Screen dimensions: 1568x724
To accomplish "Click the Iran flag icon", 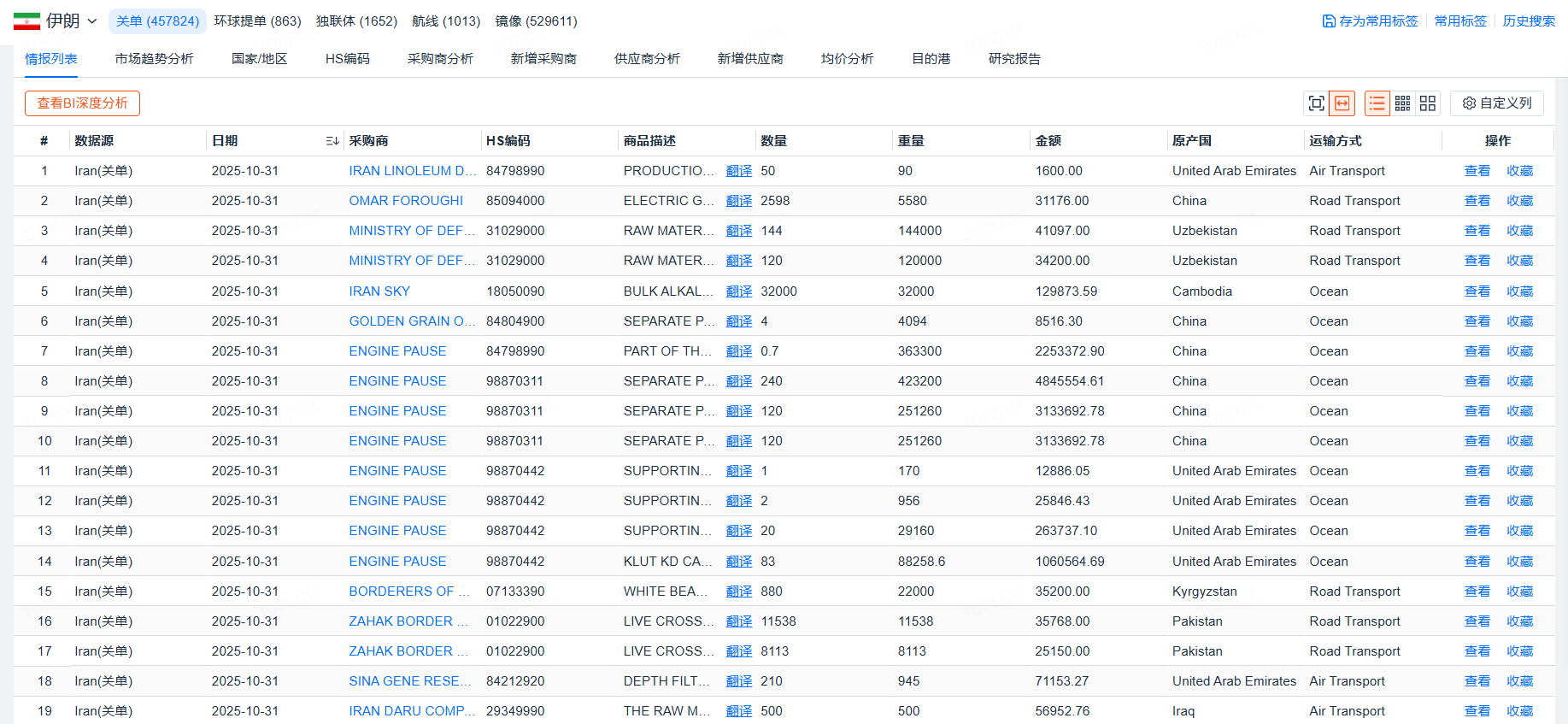I will [26, 21].
